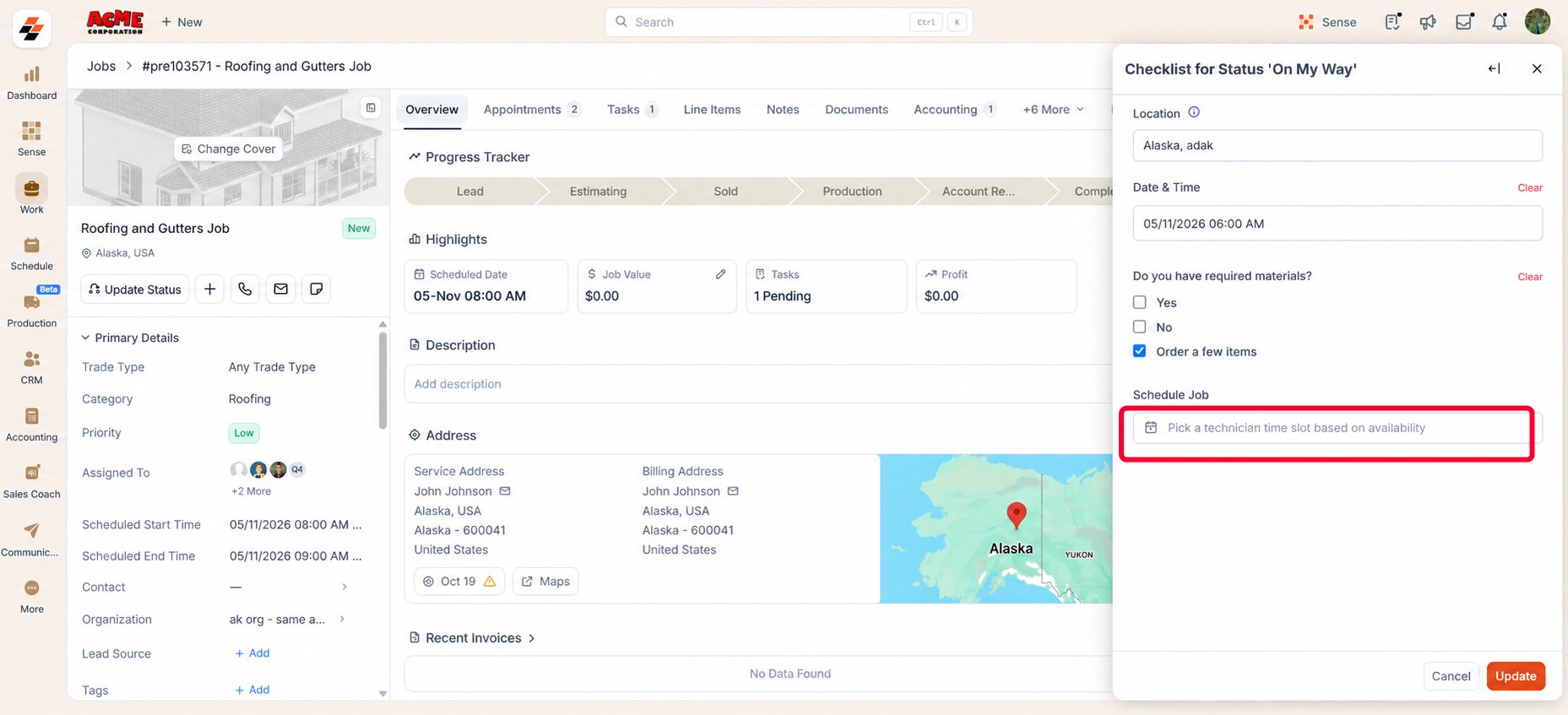
Task: Switch to the Overview tab
Action: (x=431, y=110)
